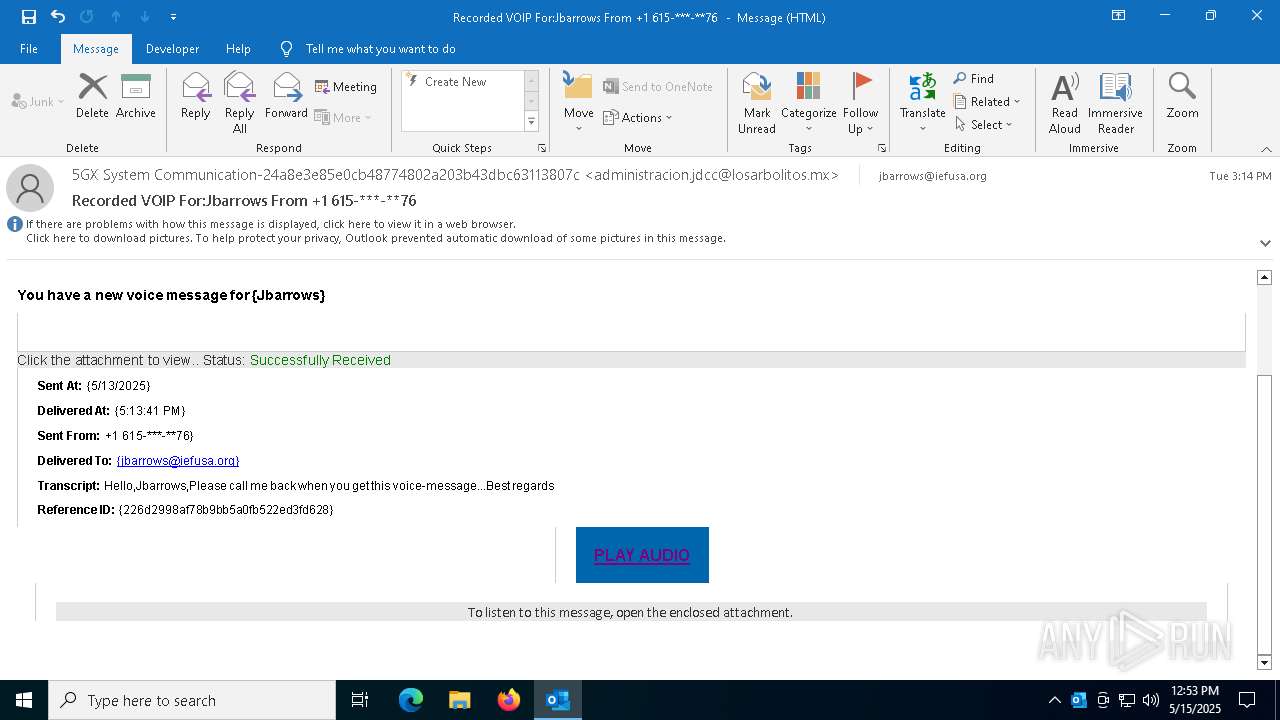
Task: Open Customize Quick Access Toolbar dropdown
Action: click(173, 17)
